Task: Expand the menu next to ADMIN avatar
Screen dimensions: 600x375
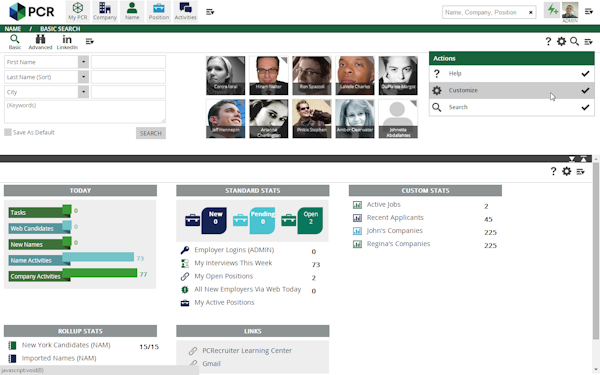Action: 589,12
